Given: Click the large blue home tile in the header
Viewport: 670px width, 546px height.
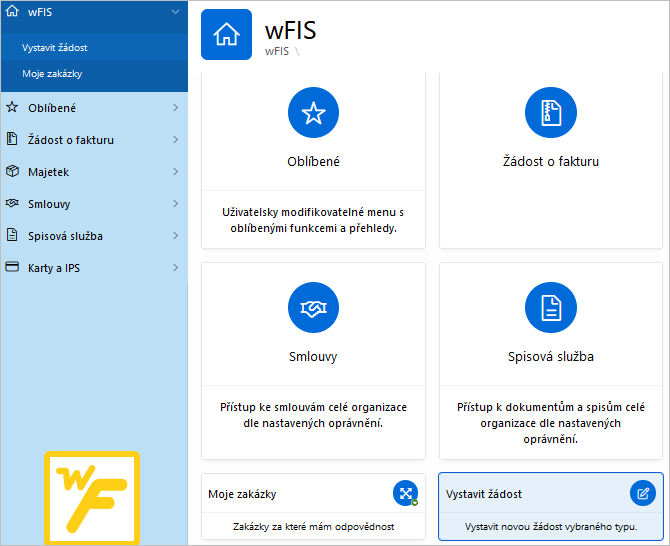Looking at the screenshot, I should click(226, 35).
